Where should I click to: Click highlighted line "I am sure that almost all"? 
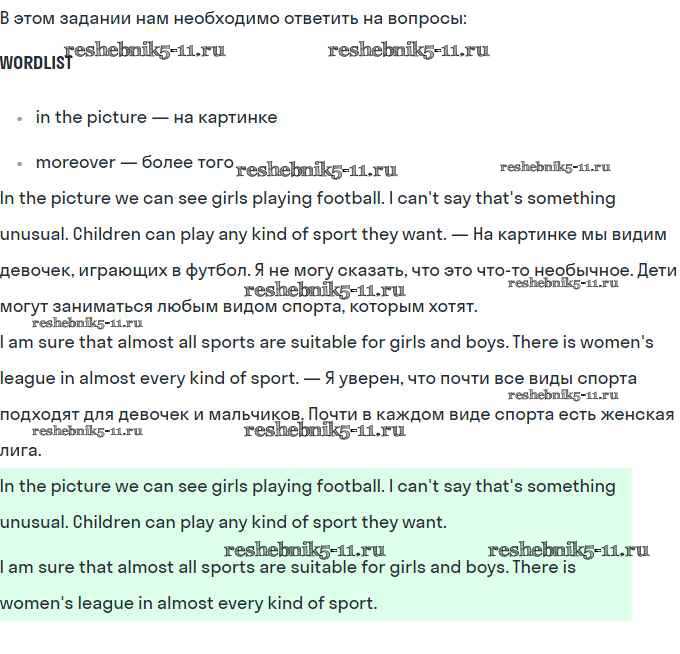(x=288, y=567)
